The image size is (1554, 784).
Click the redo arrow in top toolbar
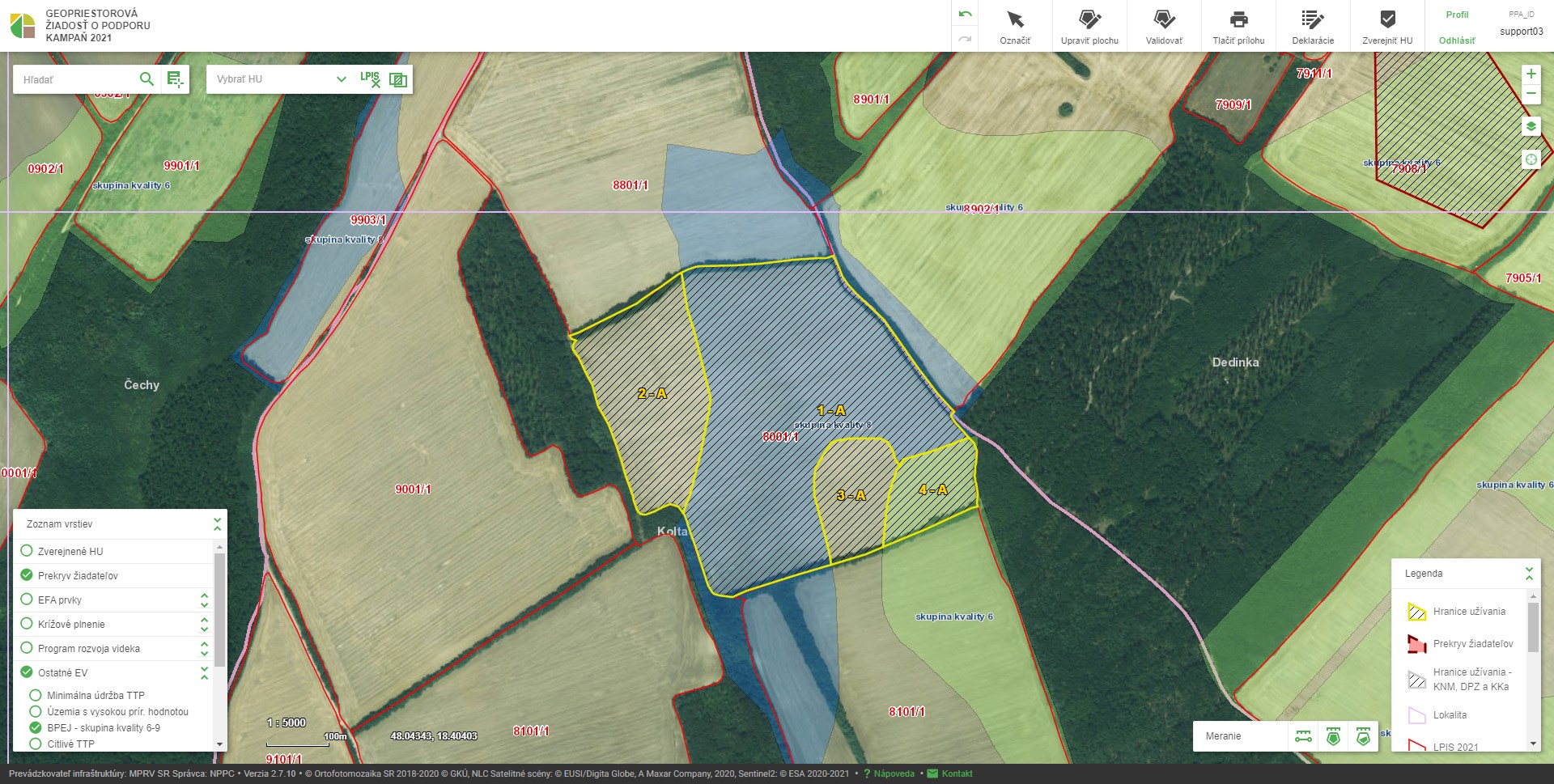[x=965, y=38]
